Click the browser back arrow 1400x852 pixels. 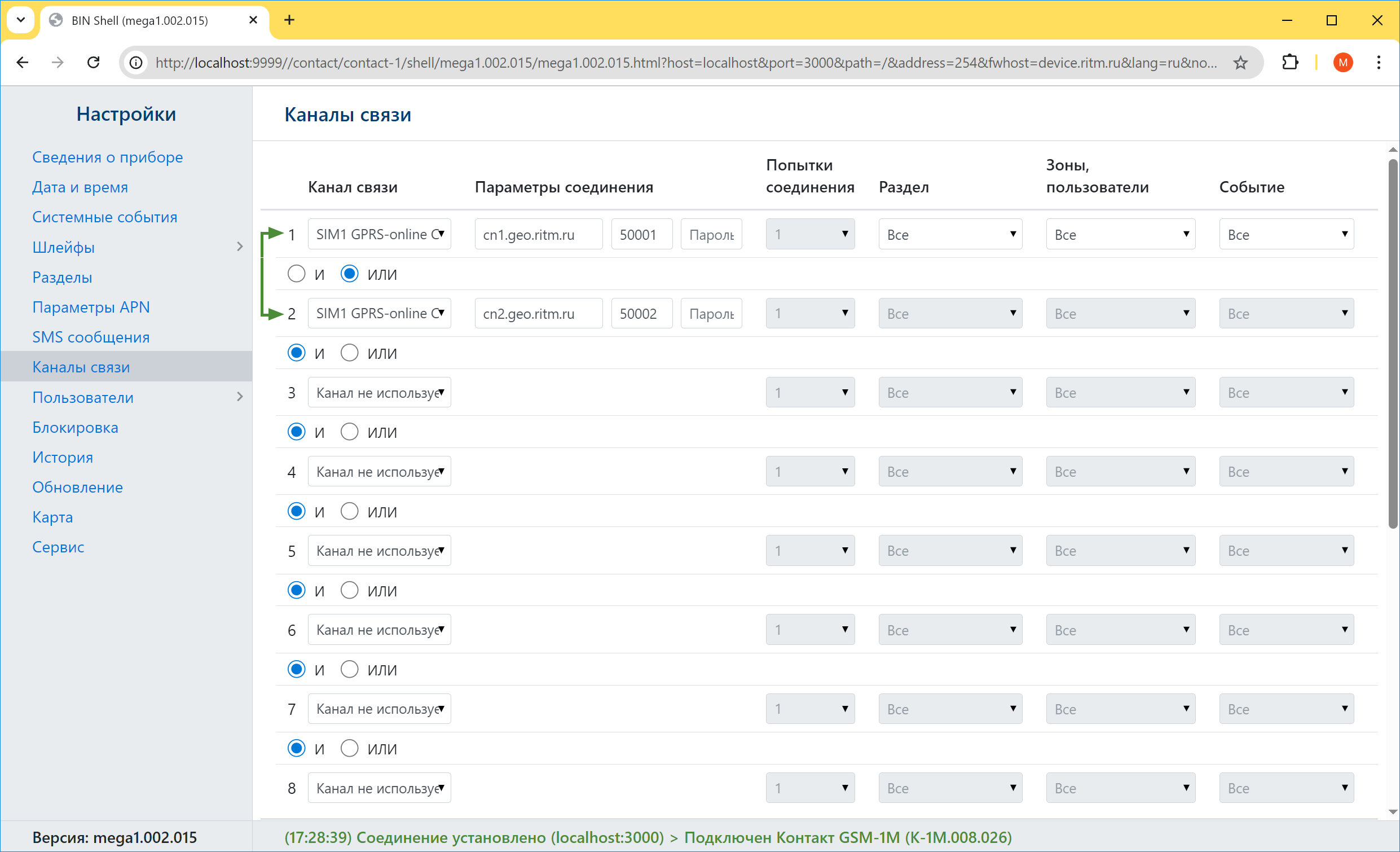pos(23,63)
